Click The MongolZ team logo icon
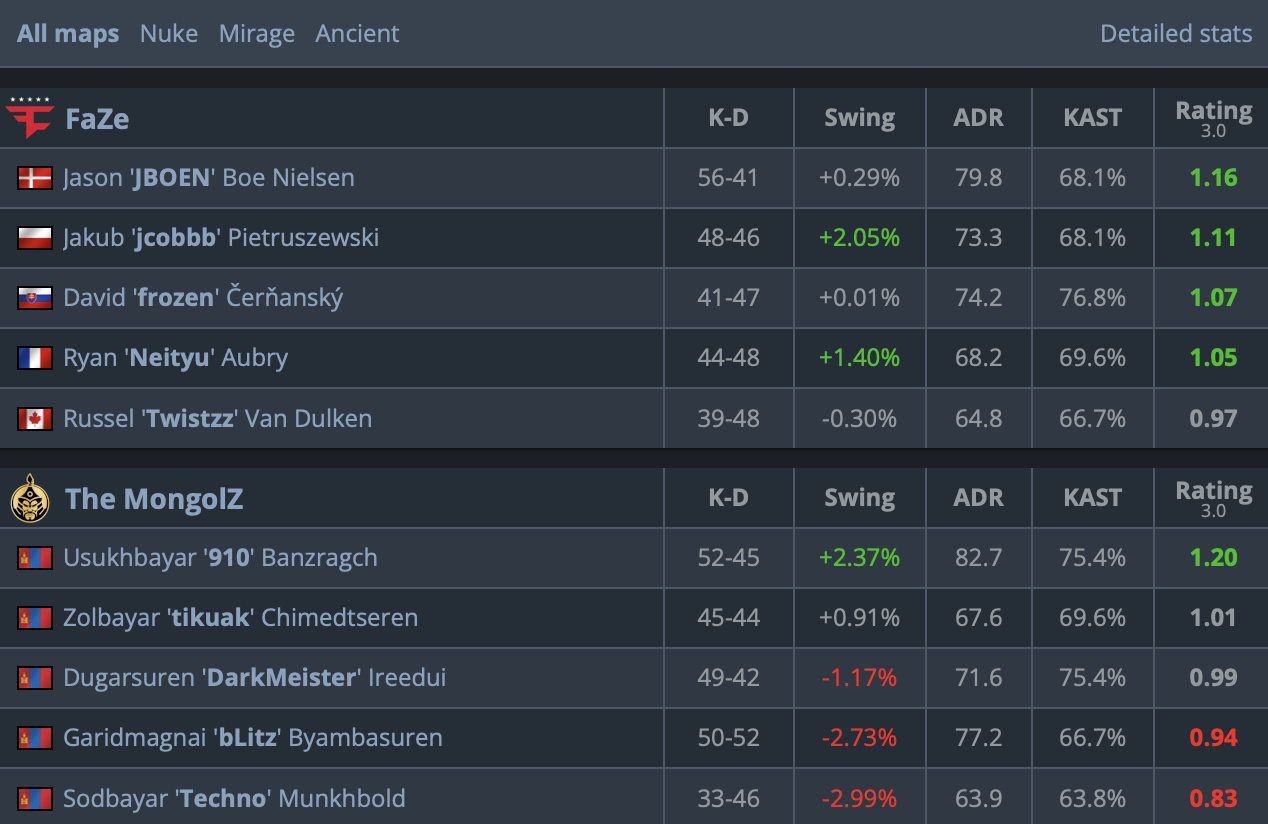1268x824 pixels. (30, 498)
